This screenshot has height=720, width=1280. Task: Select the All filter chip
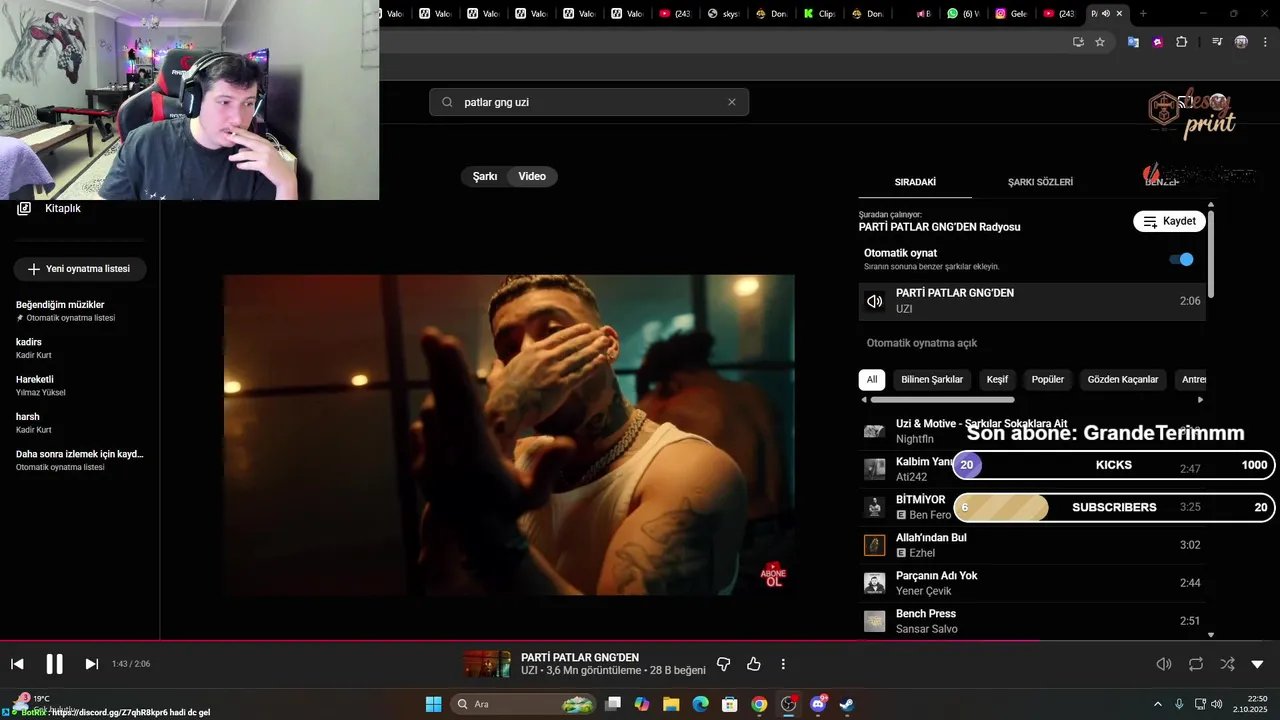click(872, 380)
